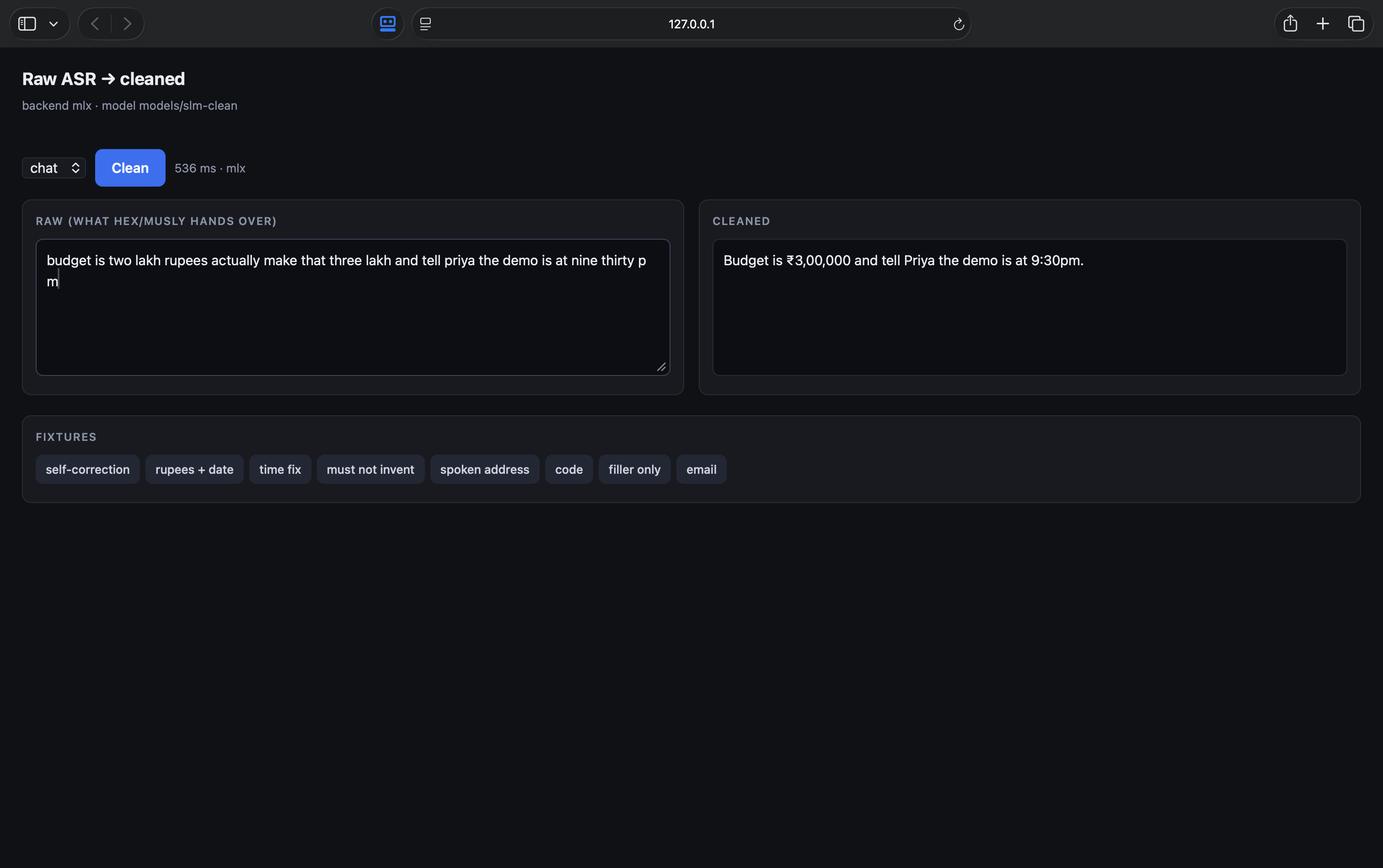Click the cleaned output text box
The image size is (1383, 868).
click(1029, 307)
